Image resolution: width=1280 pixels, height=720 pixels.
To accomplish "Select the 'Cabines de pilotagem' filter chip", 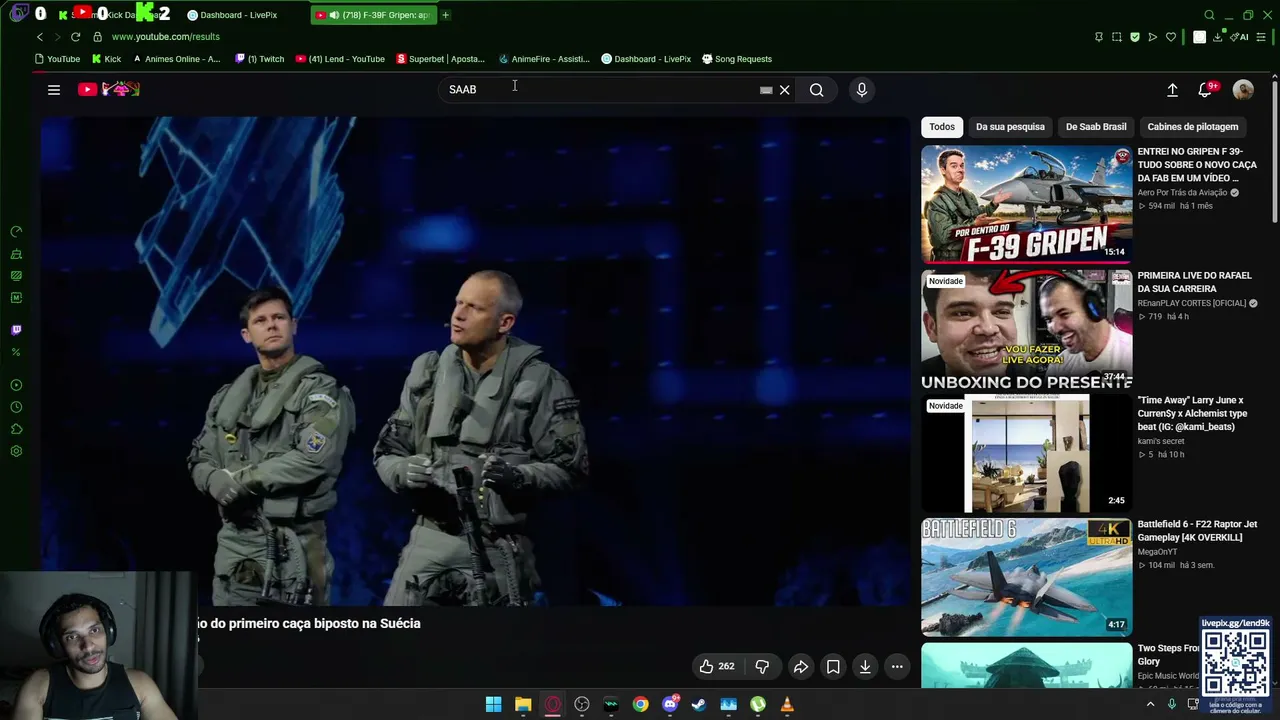I will tap(1193, 127).
